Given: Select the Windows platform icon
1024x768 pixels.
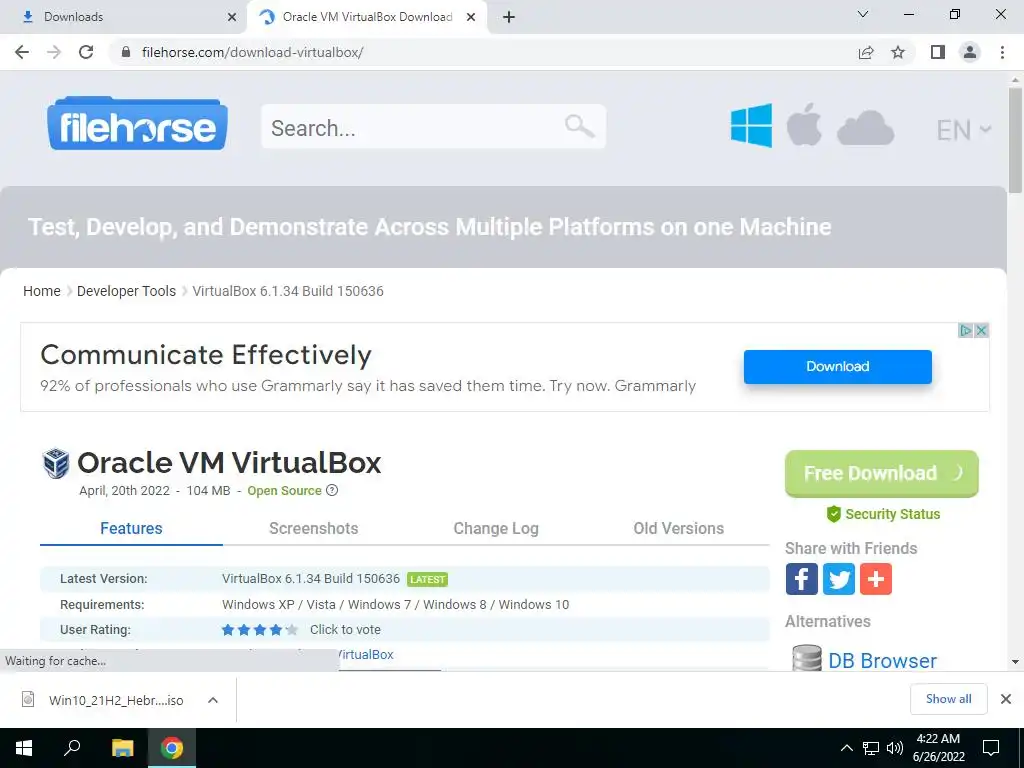Looking at the screenshot, I should click(751, 125).
